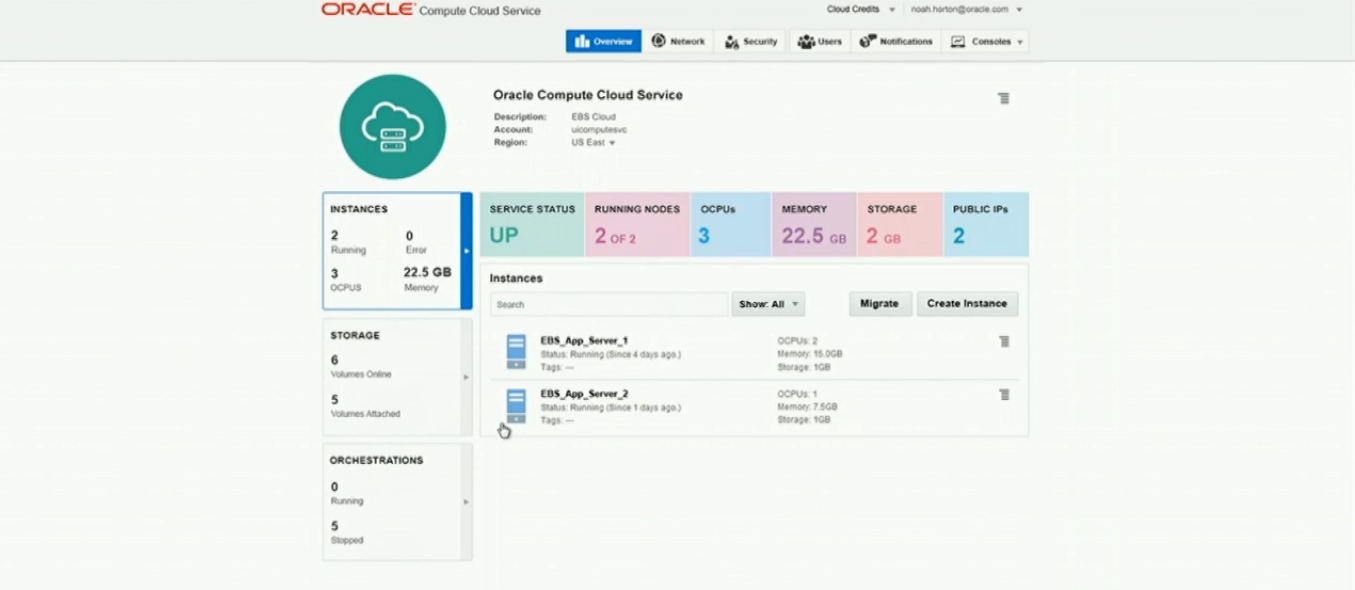Click the RUNNING NODES tile

click(637, 225)
